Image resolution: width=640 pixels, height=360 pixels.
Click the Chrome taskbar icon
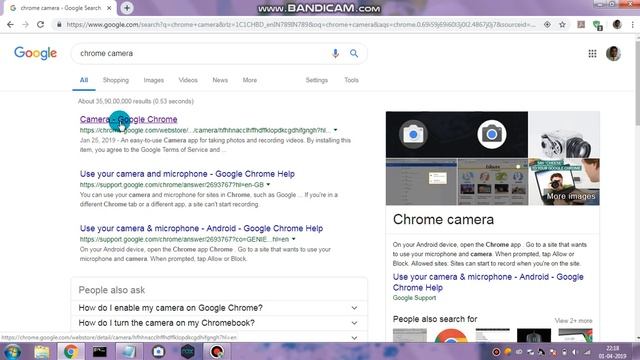71,351
